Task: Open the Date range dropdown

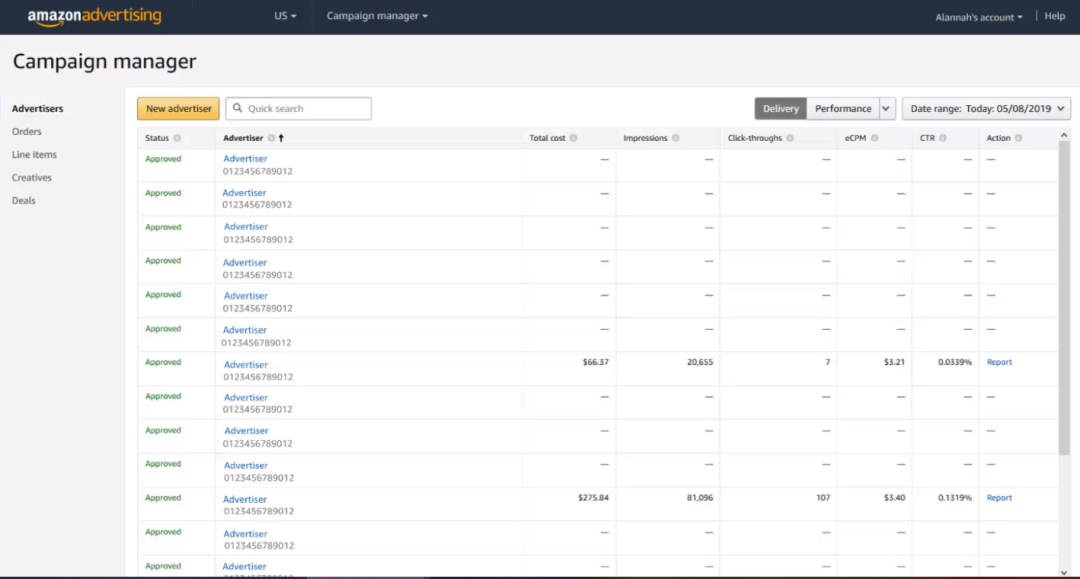Action: (986, 108)
